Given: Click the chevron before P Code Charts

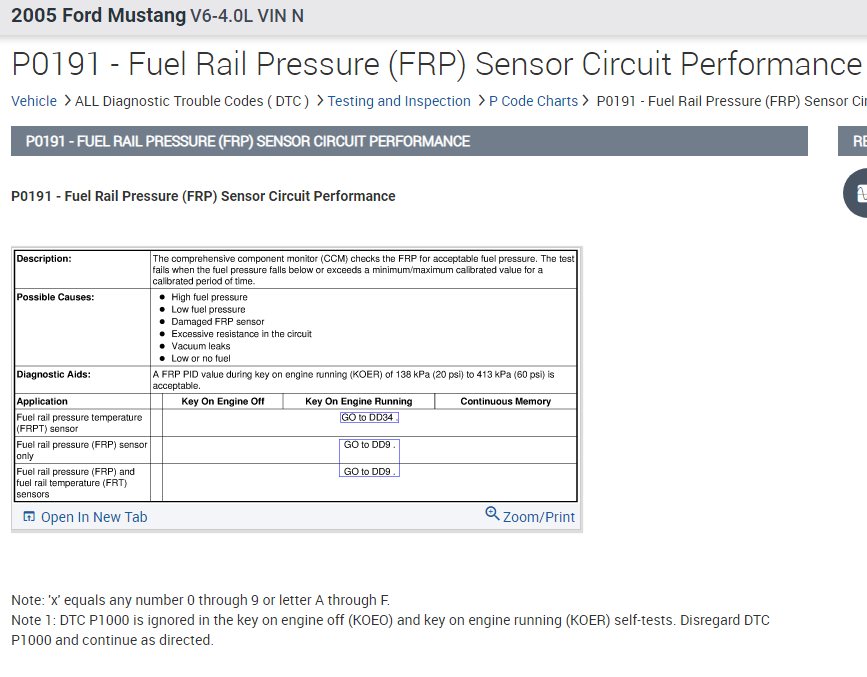Looking at the screenshot, I should (480, 101).
